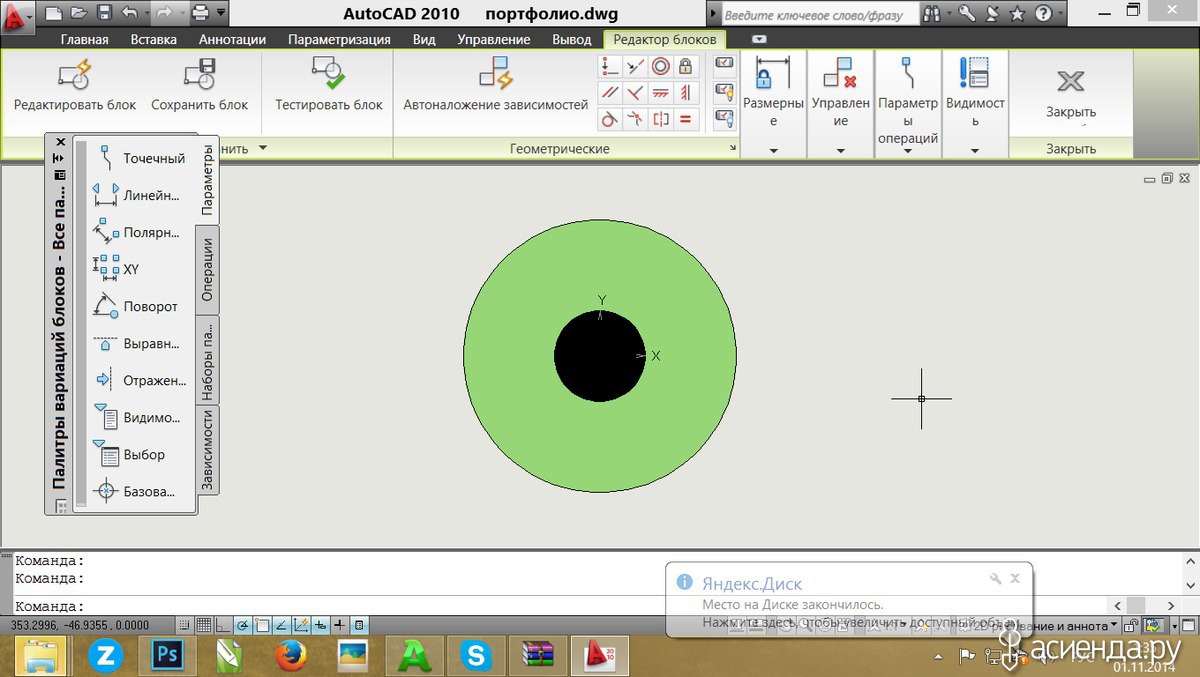Print the drawing using the plot icon

(200, 14)
